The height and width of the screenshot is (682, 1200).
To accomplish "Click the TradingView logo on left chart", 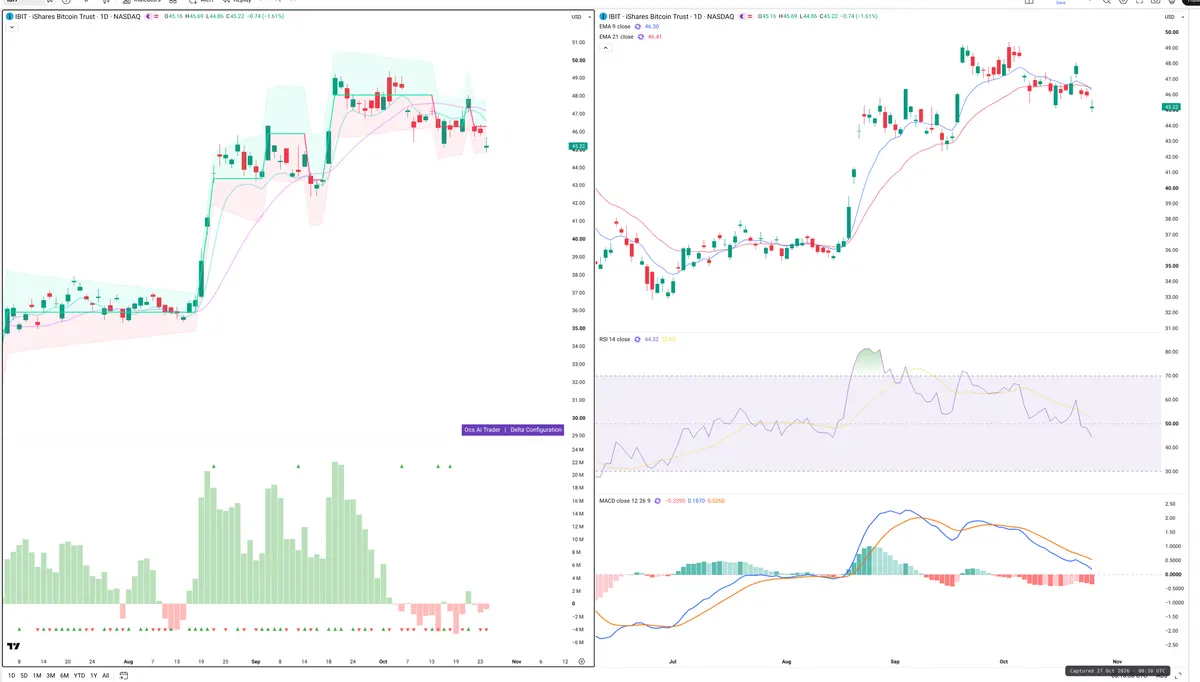I will click(14, 647).
